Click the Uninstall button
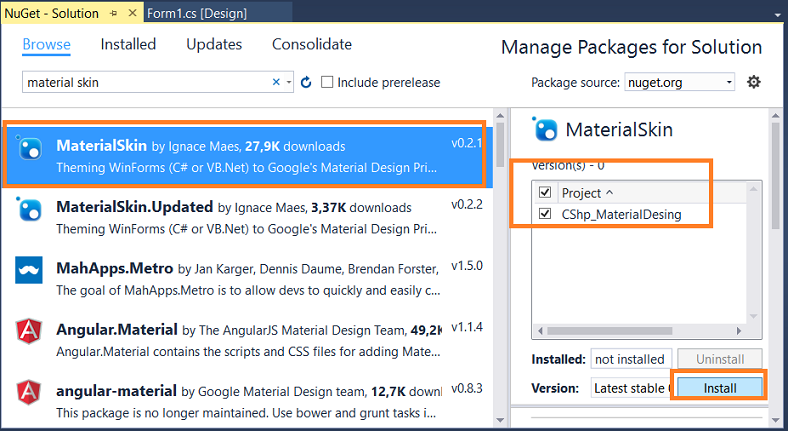This screenshot has width=788, height=431. point(720,359)
